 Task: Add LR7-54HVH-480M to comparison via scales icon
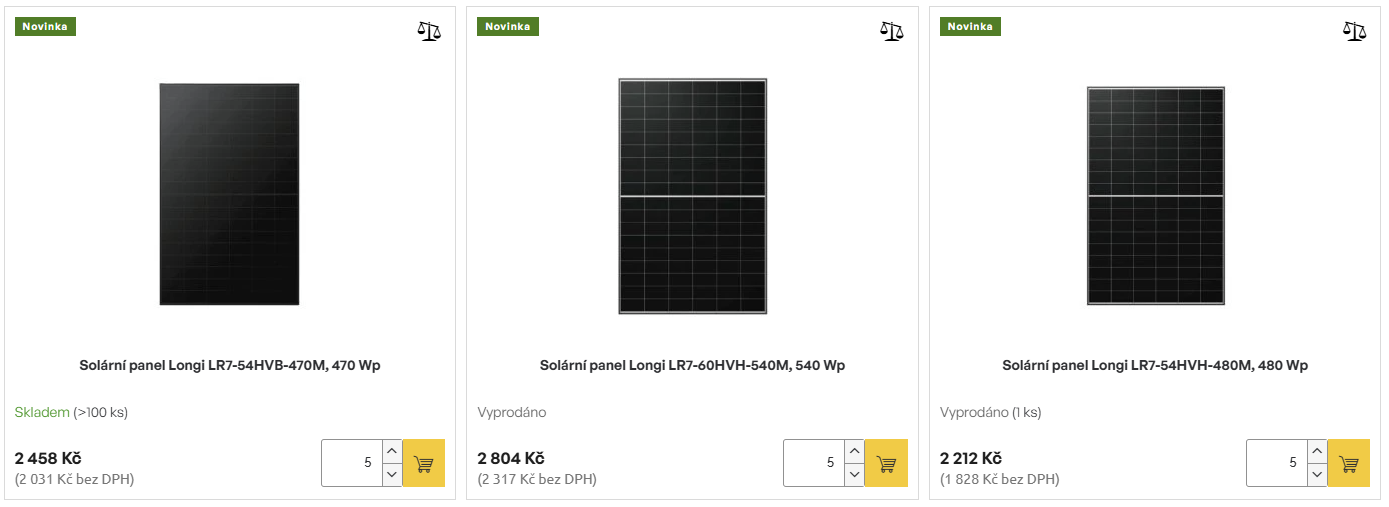pyautogui.click(x=1354, y=31)
